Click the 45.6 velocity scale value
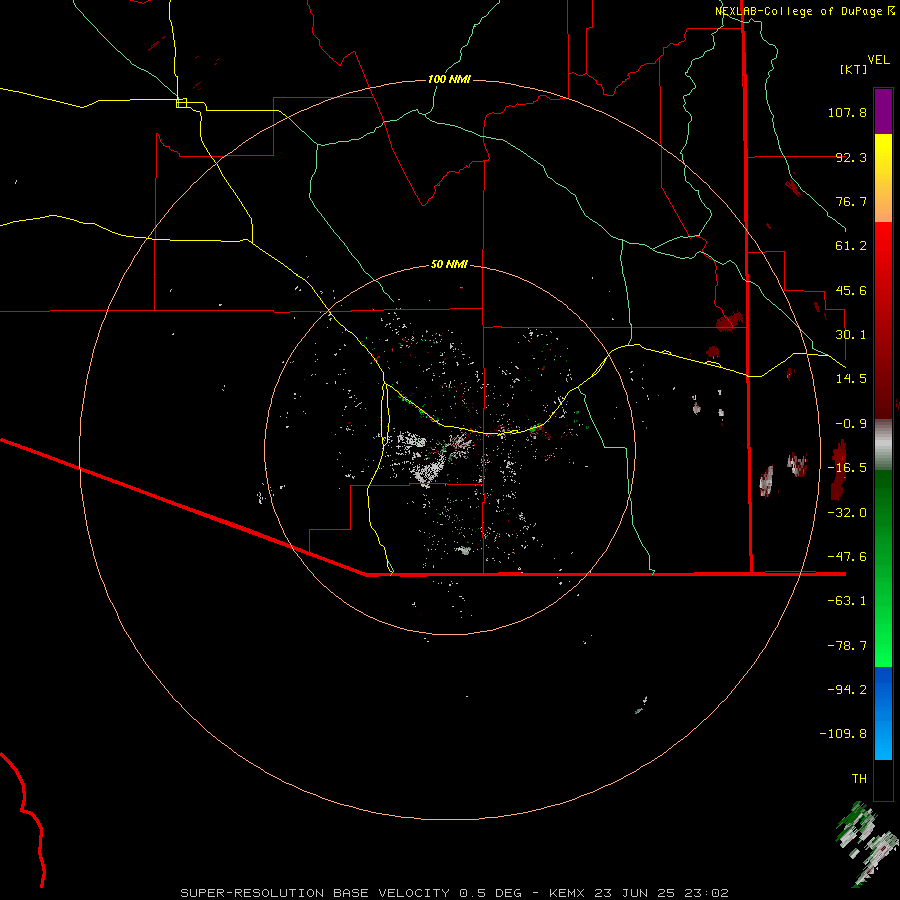Screen dimensions: 900x900 pyautogui.click(x=851, y=290)
